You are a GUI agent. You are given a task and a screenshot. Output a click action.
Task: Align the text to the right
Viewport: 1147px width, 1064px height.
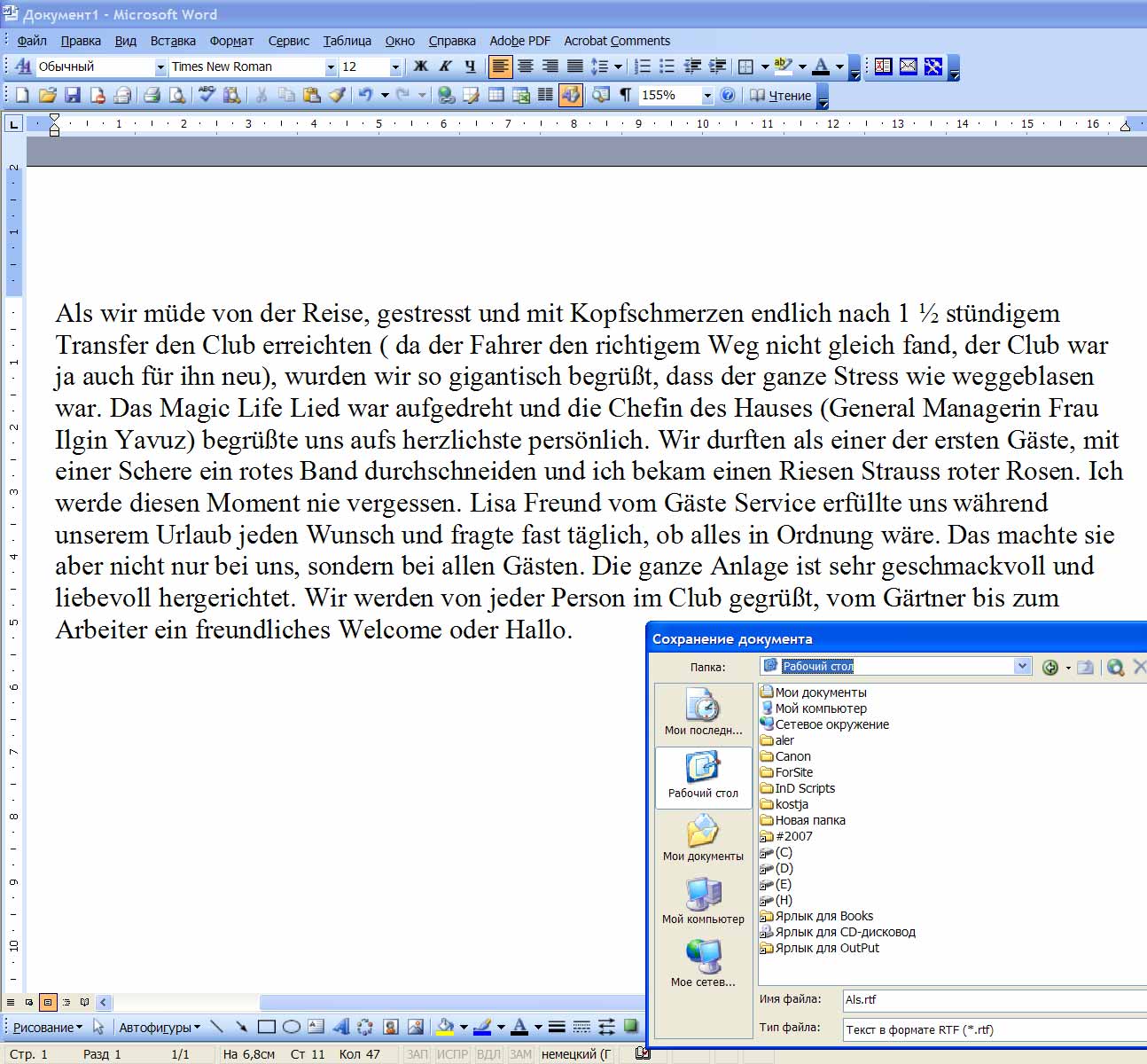[x=550, y=66]
